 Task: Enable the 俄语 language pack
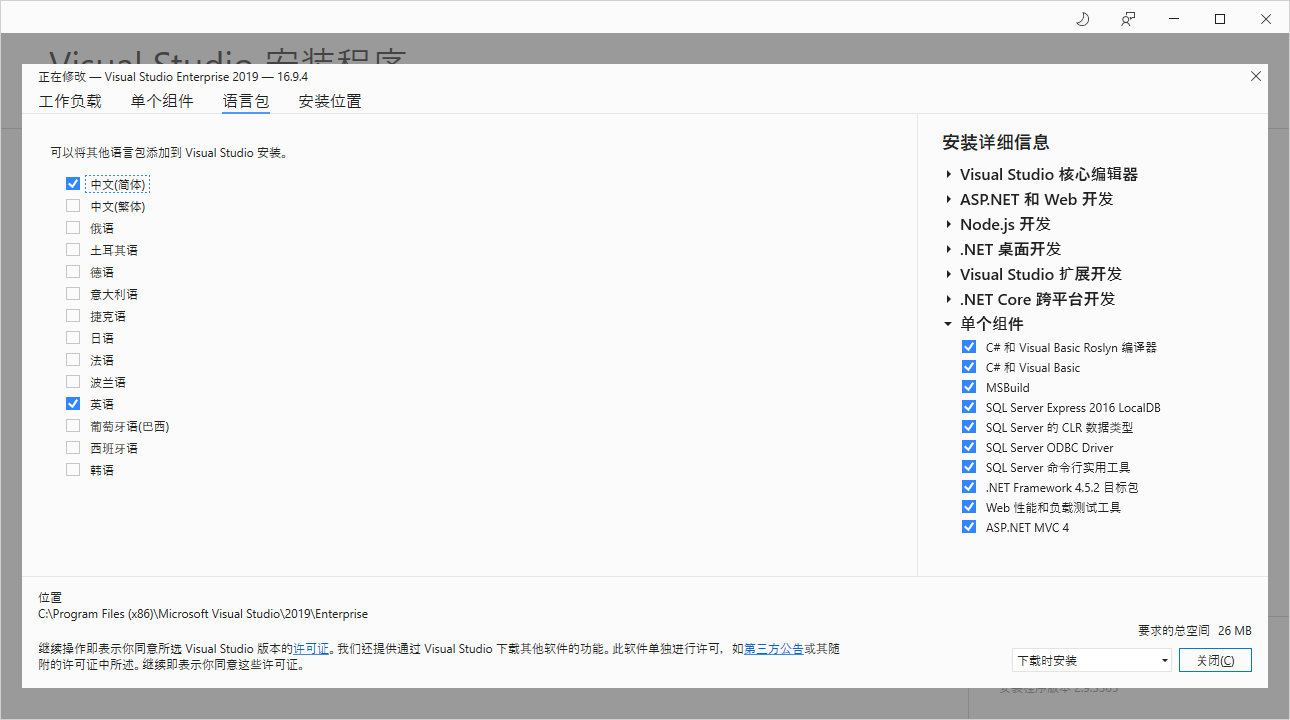73,228
